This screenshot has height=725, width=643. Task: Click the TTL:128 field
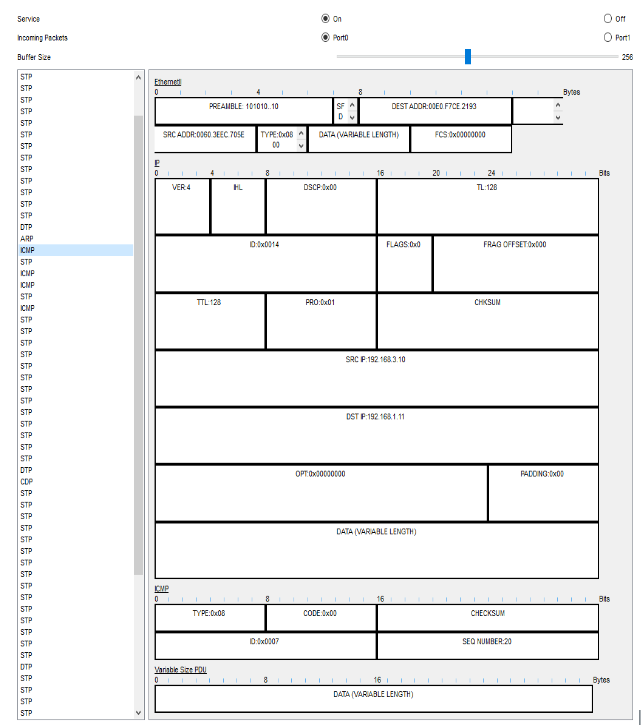click(210, 321)
